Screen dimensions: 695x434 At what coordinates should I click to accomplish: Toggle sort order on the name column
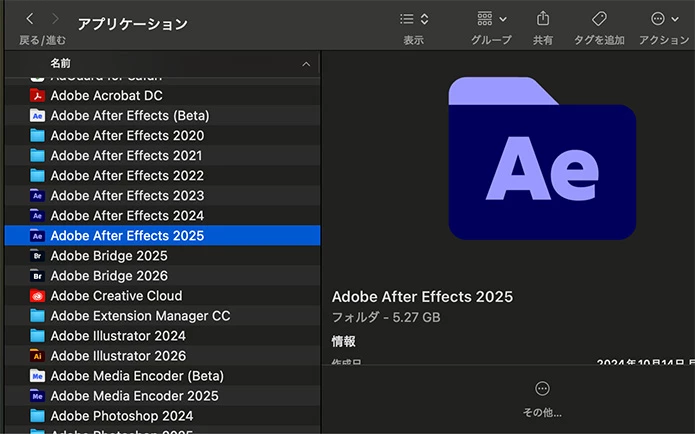[306, 64]
